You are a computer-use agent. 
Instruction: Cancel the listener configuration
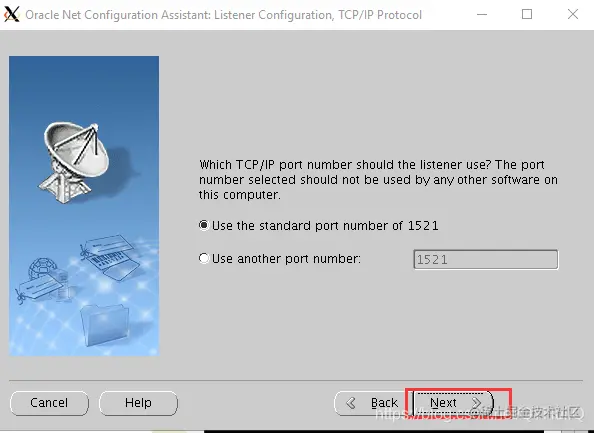pyautogui.click(x=49, y=403)
